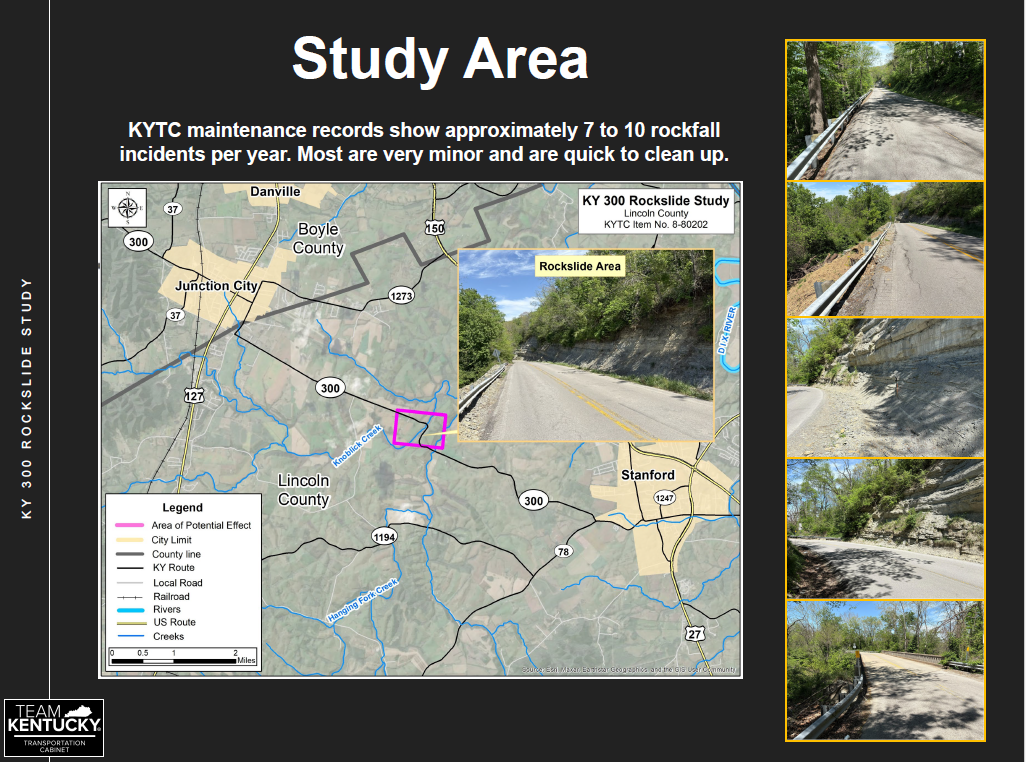Click the 'US Route' legend entry
This screenshot has height=762, width=1026.
[174, 622]
